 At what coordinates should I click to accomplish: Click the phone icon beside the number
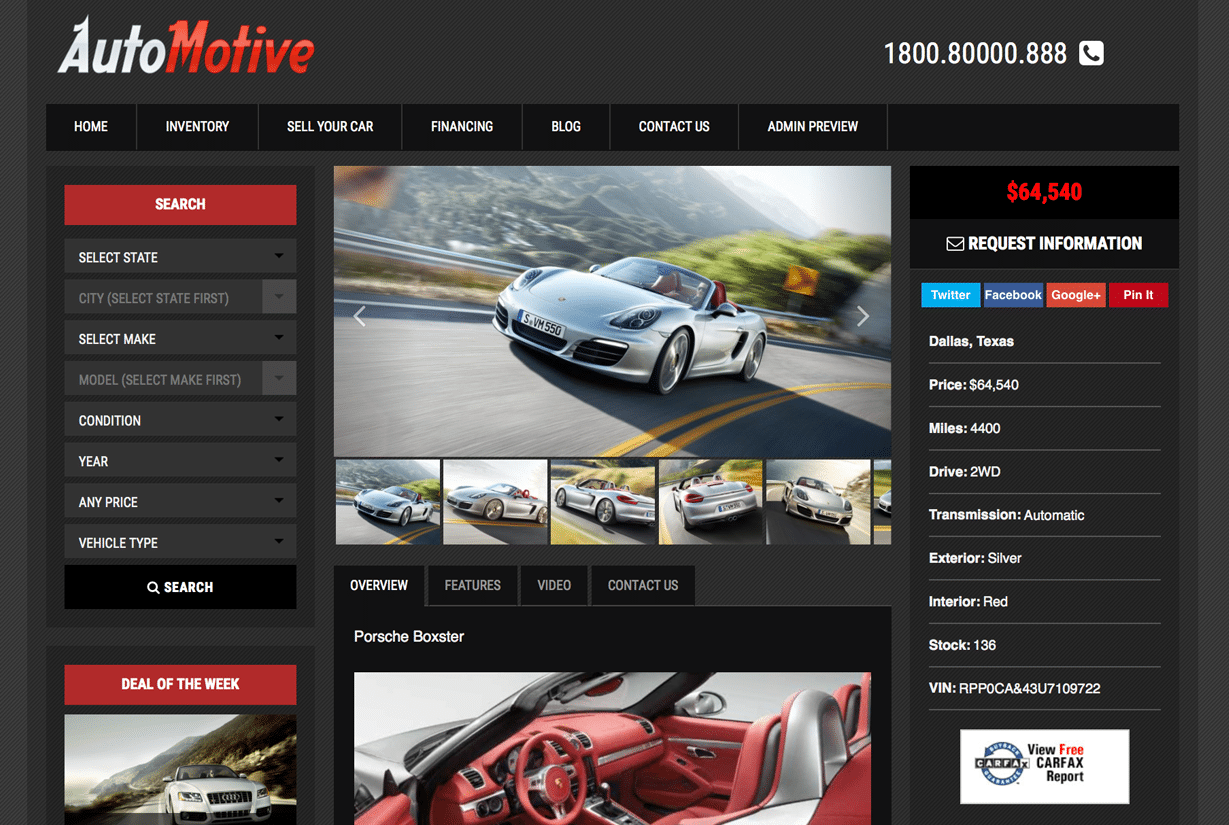point(1091,53)
